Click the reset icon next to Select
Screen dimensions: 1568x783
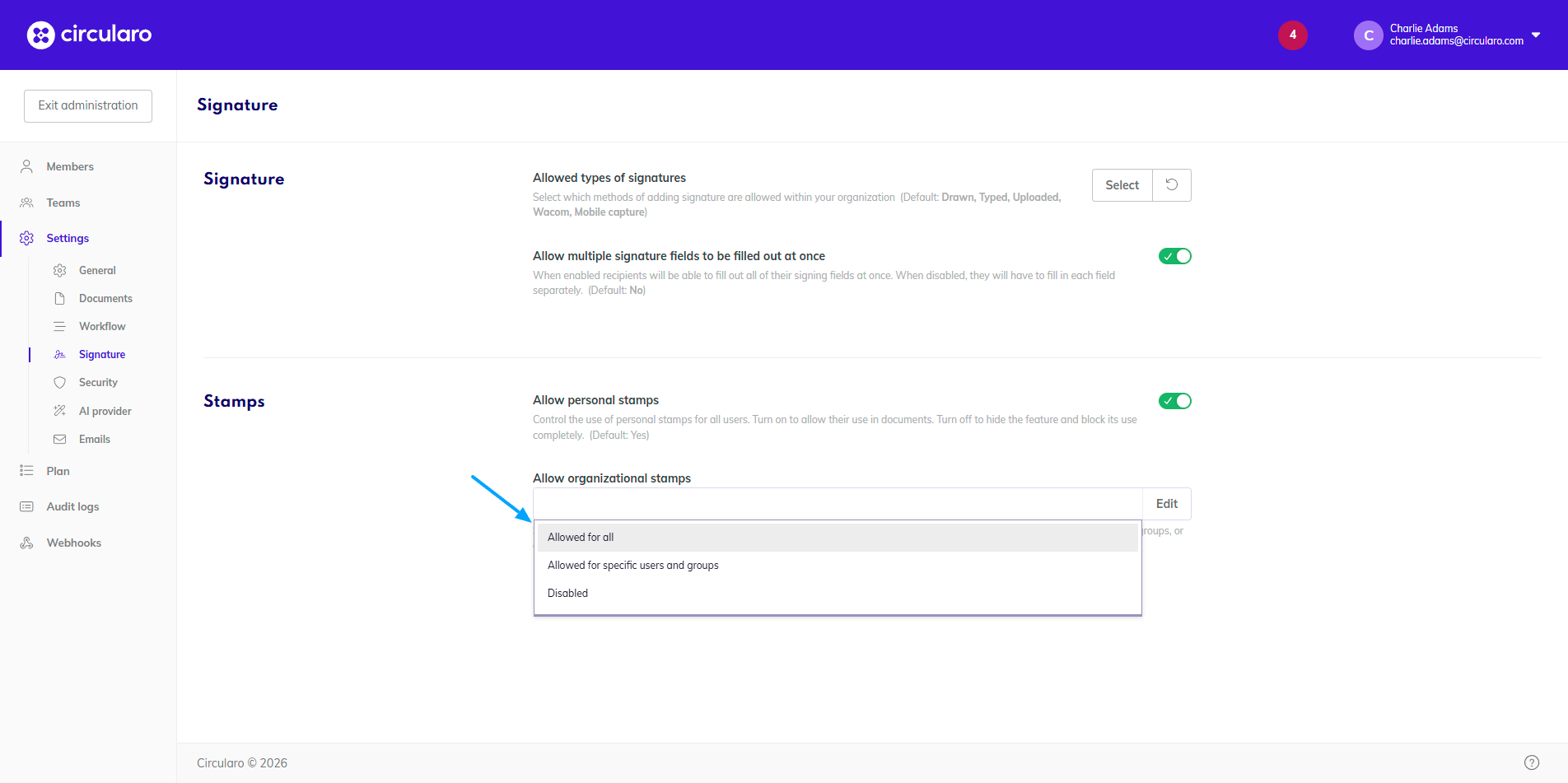[1171, 185]
